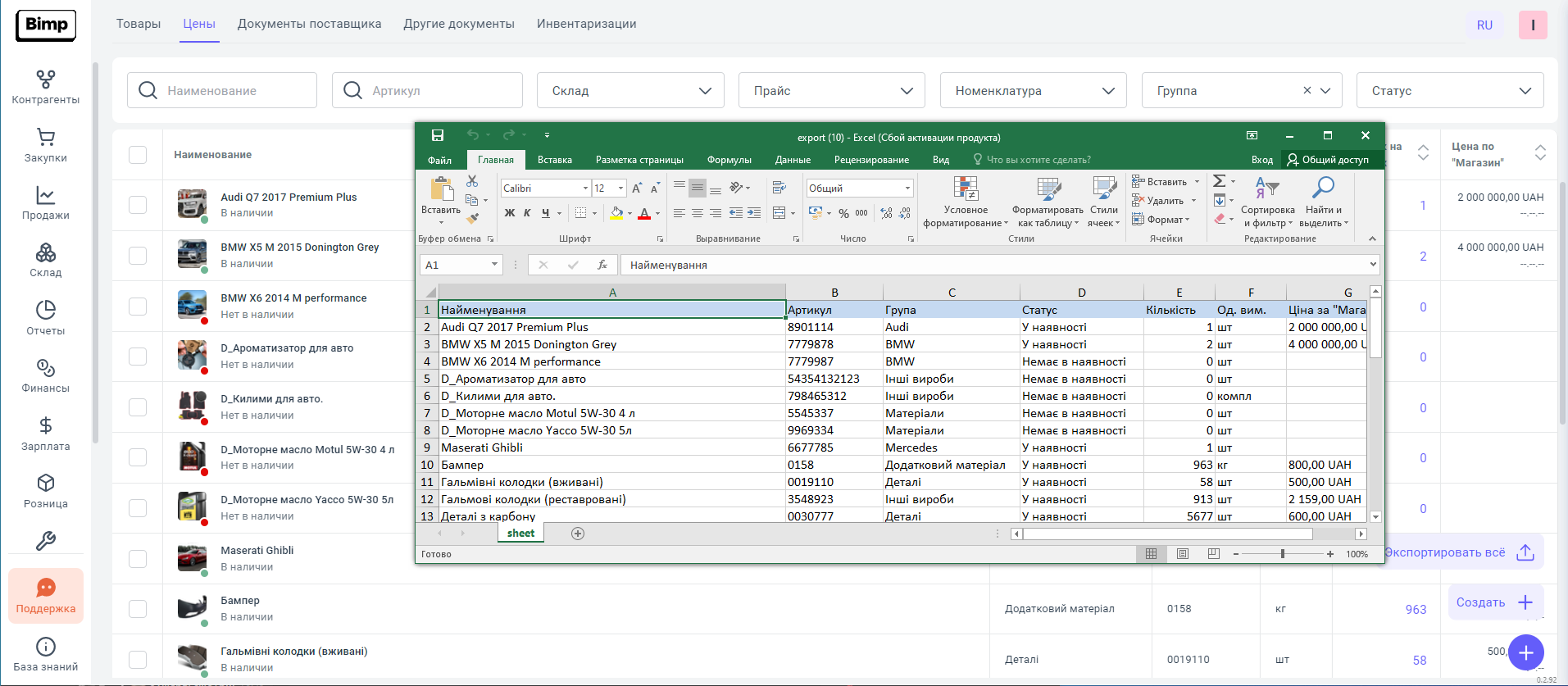Click the Excel save icon
This screenshot has height=686, width=1568.
(x=438, y=135)
